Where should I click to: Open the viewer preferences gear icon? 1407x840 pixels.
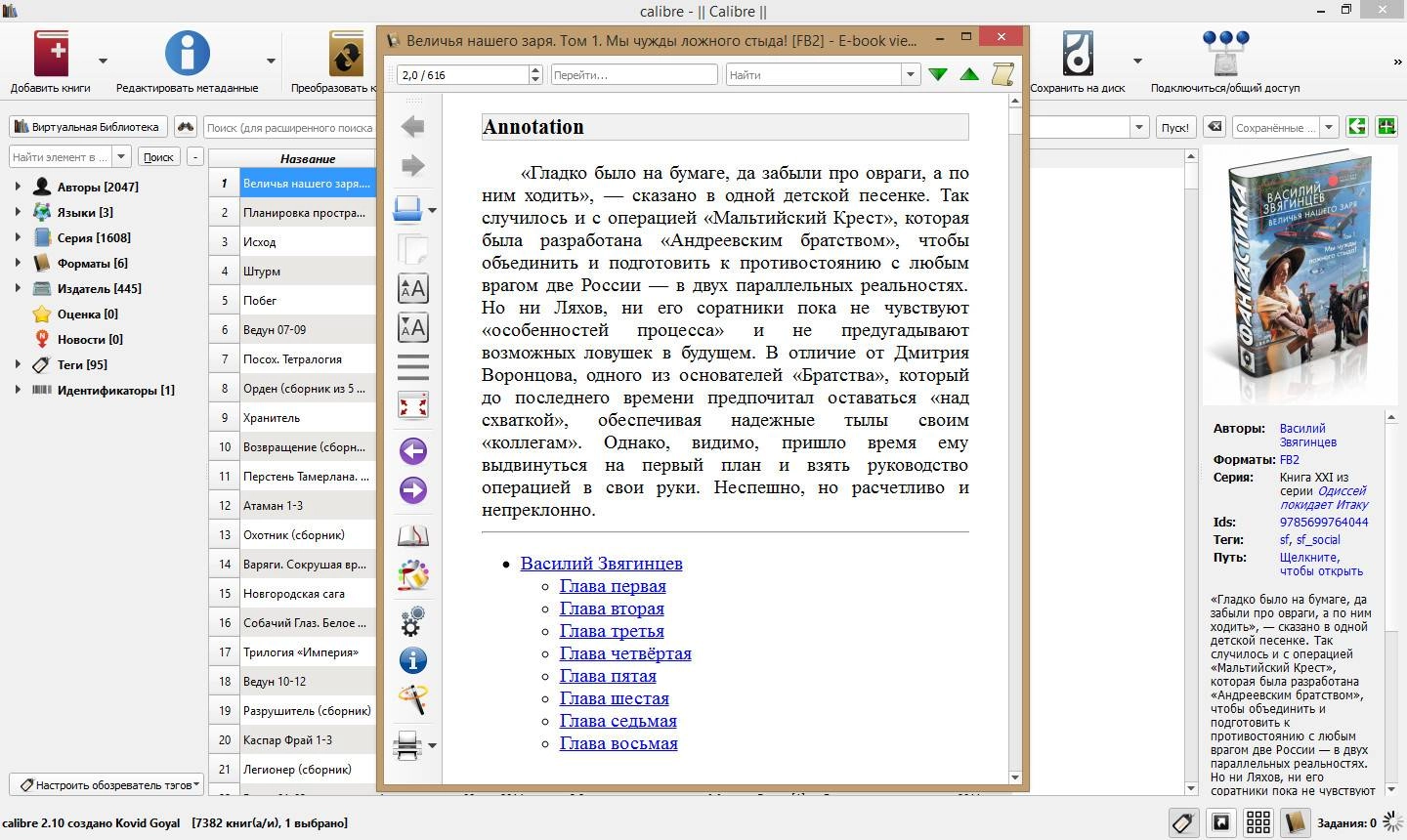click(412, 620)
